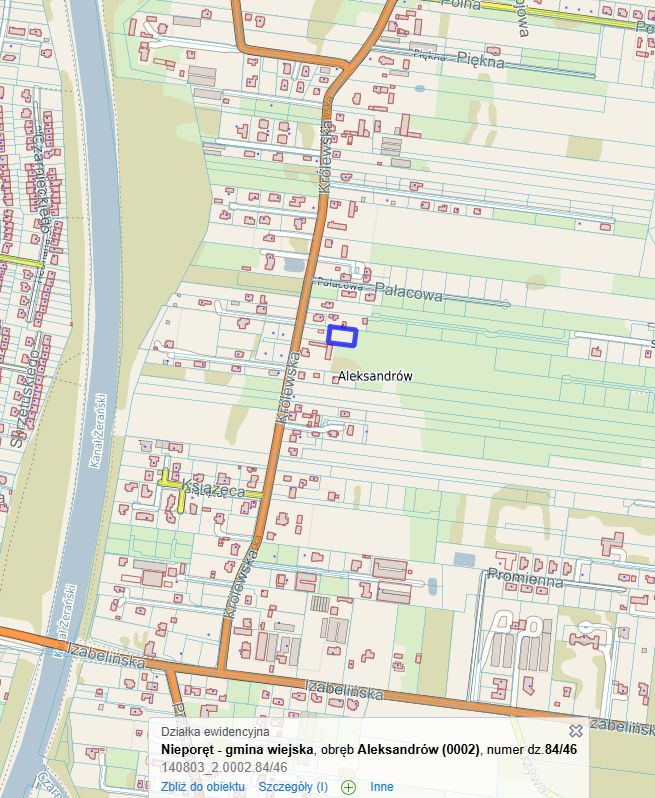Open the Zbliż do obiektu link
655x798 pixels.
(x=203, y=787)
